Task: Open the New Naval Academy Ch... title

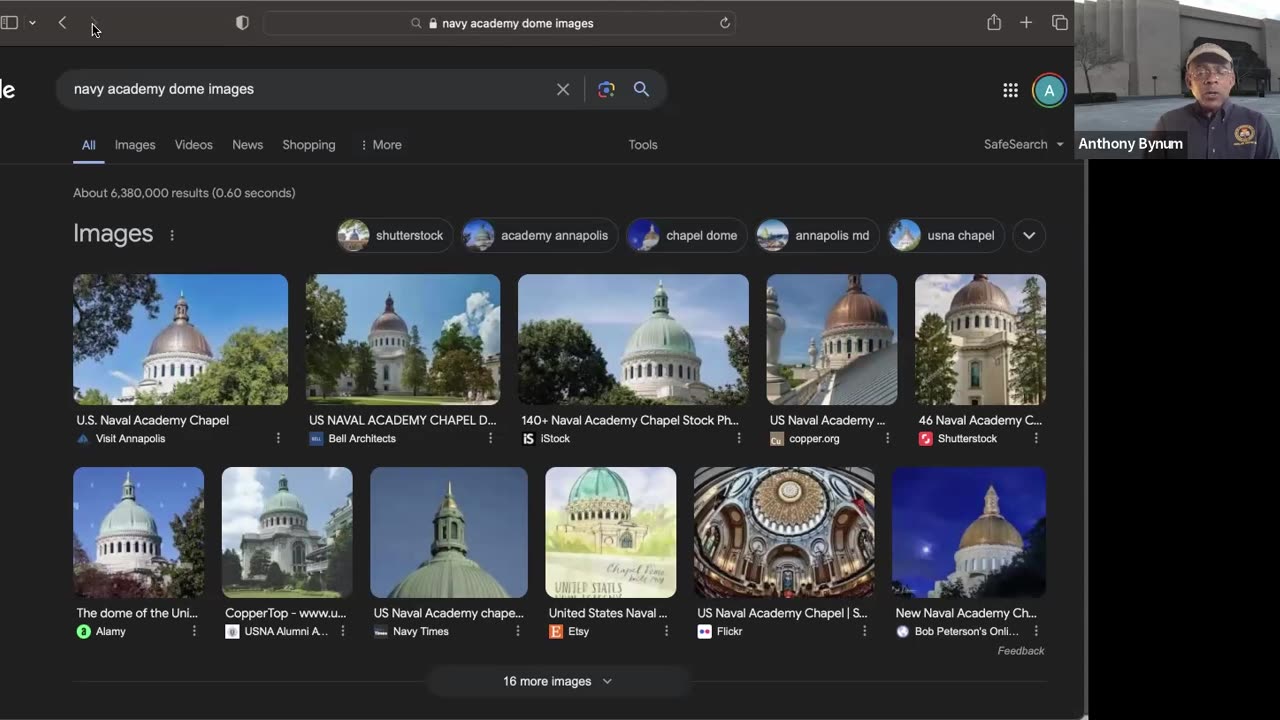Action: [x=966, y=613]
